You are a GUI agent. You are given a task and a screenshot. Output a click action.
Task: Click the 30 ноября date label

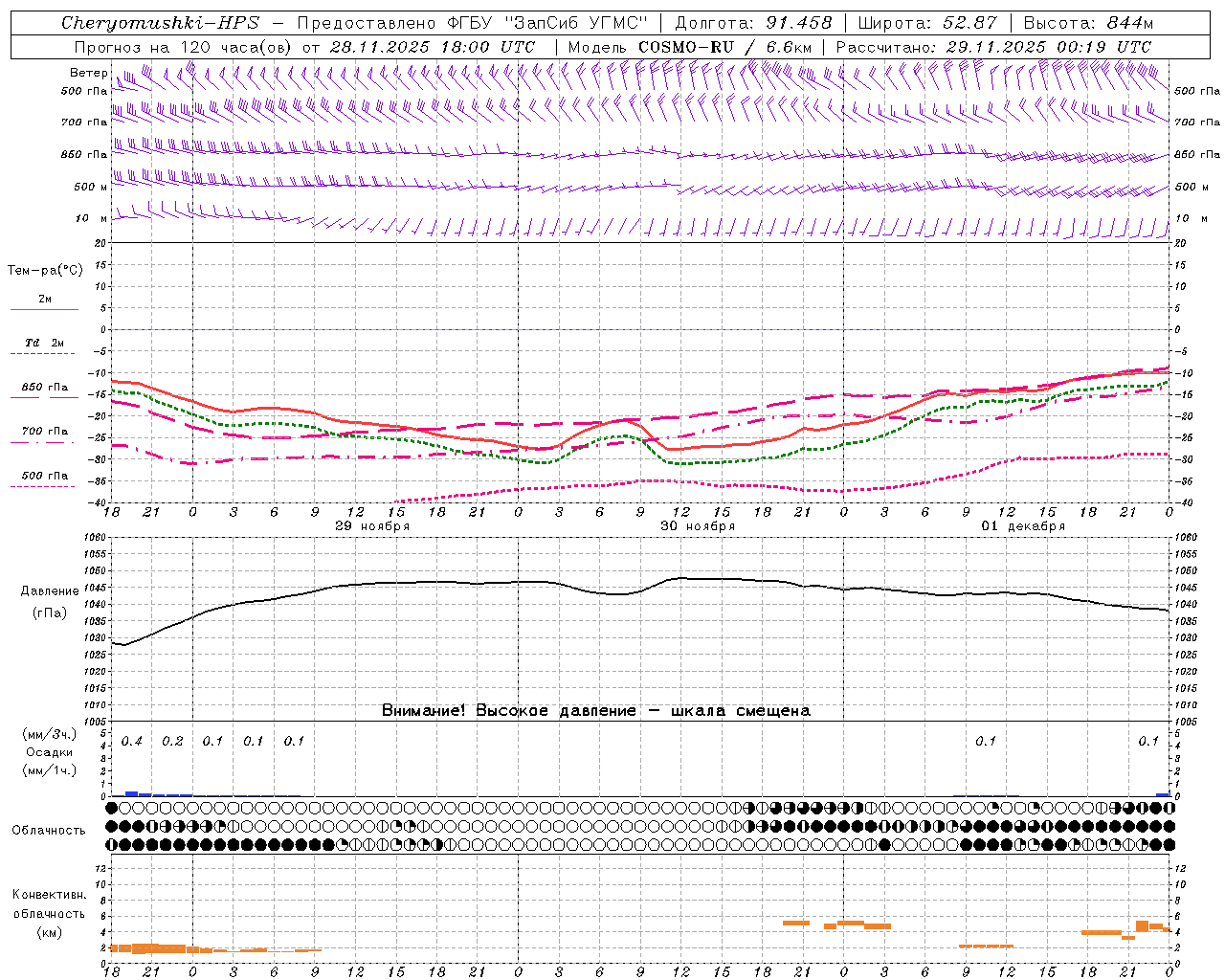click(x=698, y=526)
